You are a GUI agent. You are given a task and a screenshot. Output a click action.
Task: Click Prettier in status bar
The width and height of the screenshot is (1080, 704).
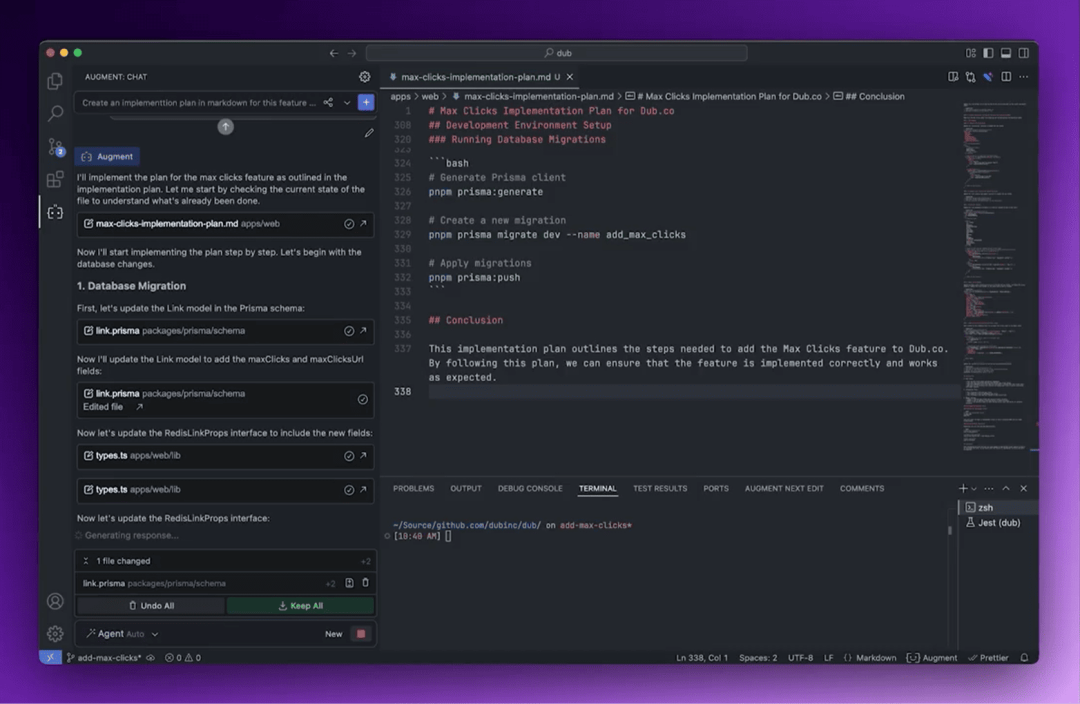(x=988, y=658)
